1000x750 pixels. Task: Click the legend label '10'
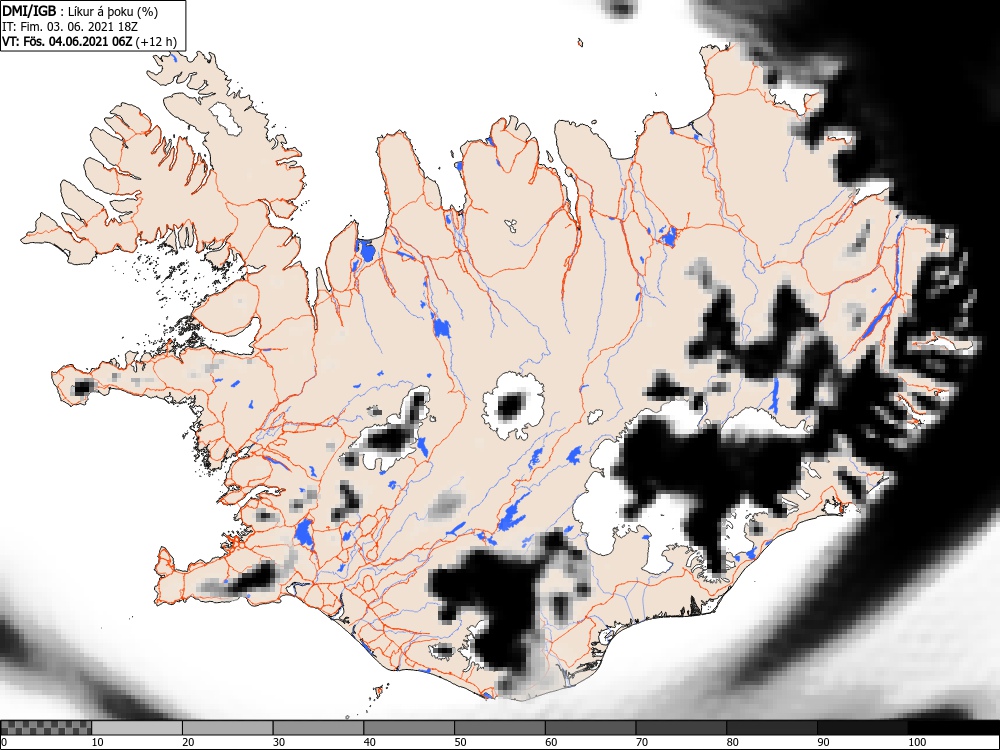(x=97, y=742)
